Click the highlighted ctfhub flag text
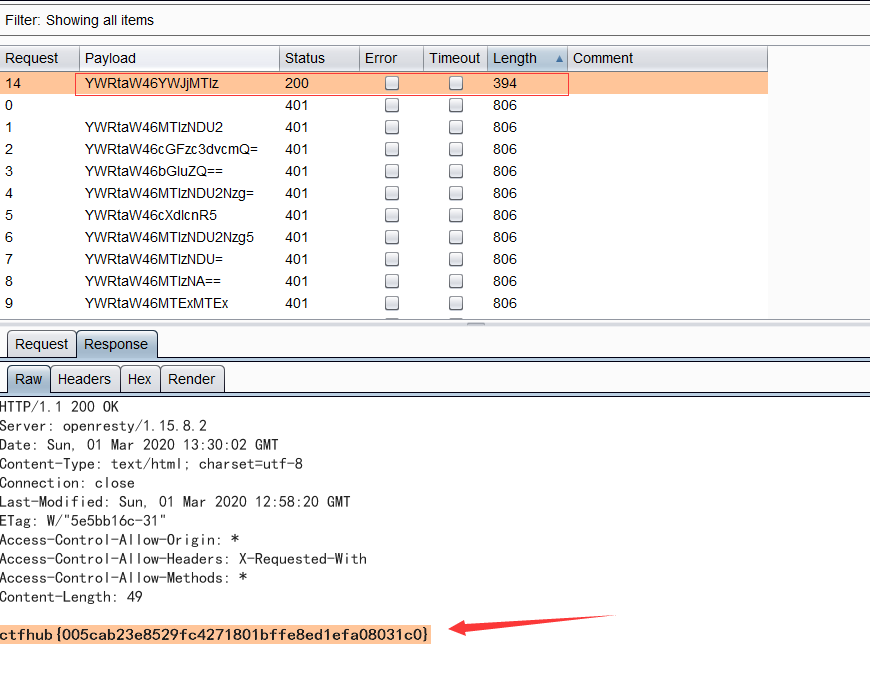The image size is (870, 700). (215, 634)
